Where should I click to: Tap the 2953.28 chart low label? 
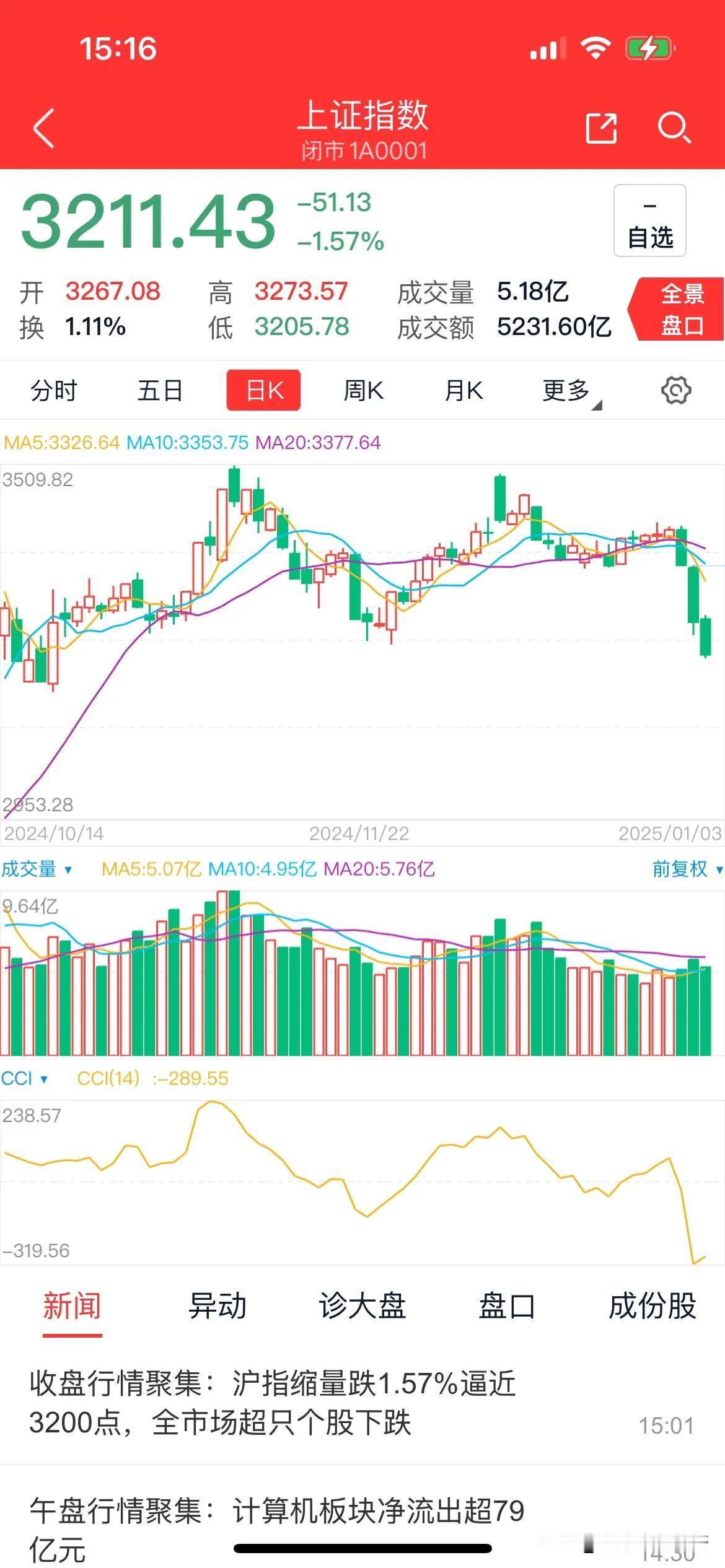(38, 804)
